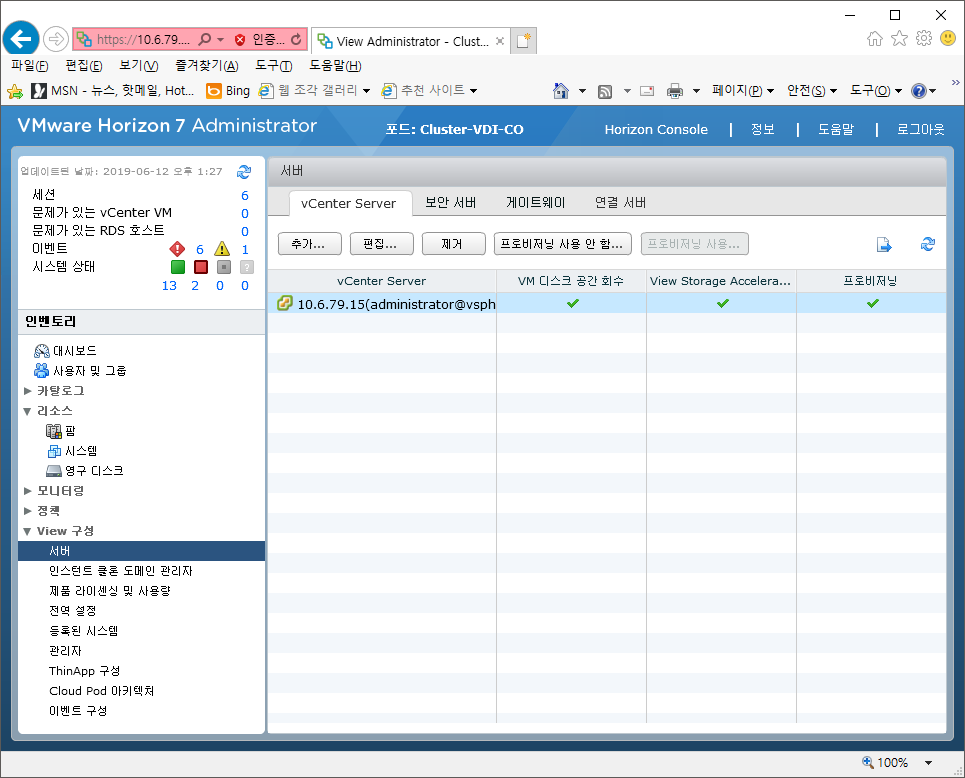Click the RSS feeds icon
This screenshot has width=965, height=778.
[605, 92]
